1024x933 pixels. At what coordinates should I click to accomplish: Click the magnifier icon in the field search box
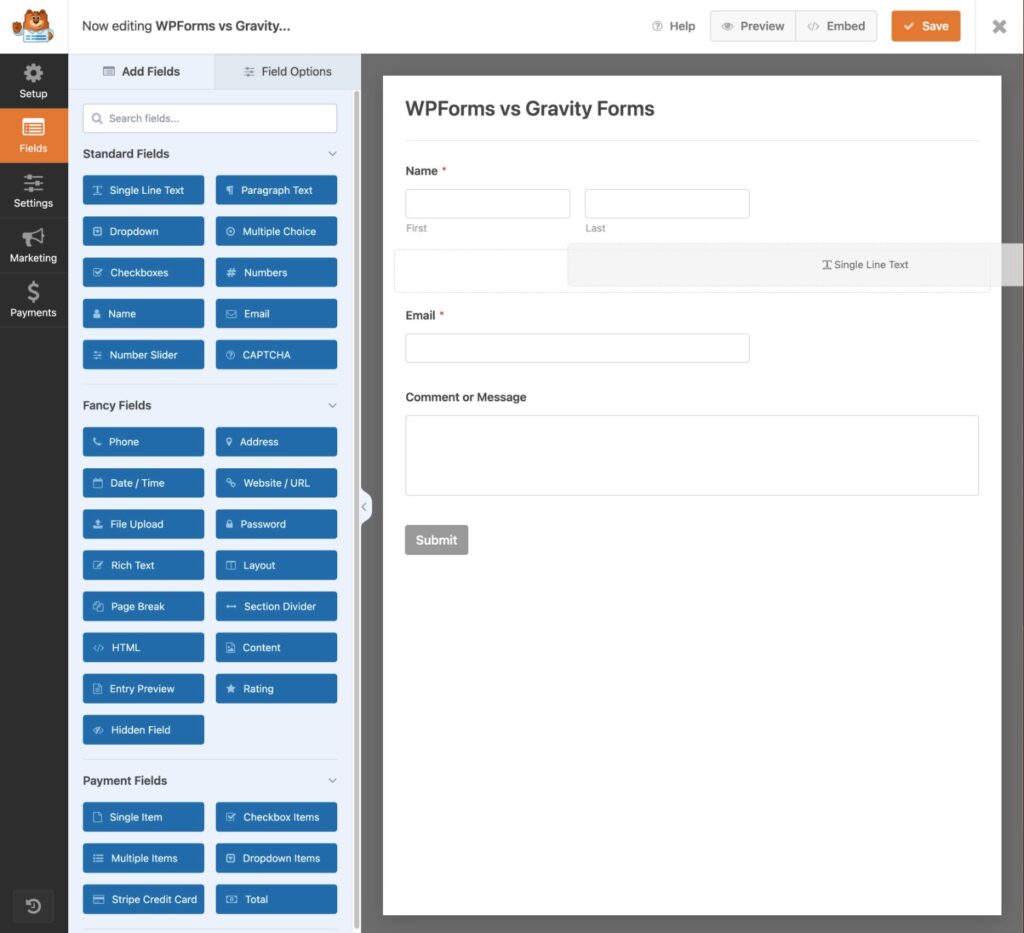[x=97, y=118]
